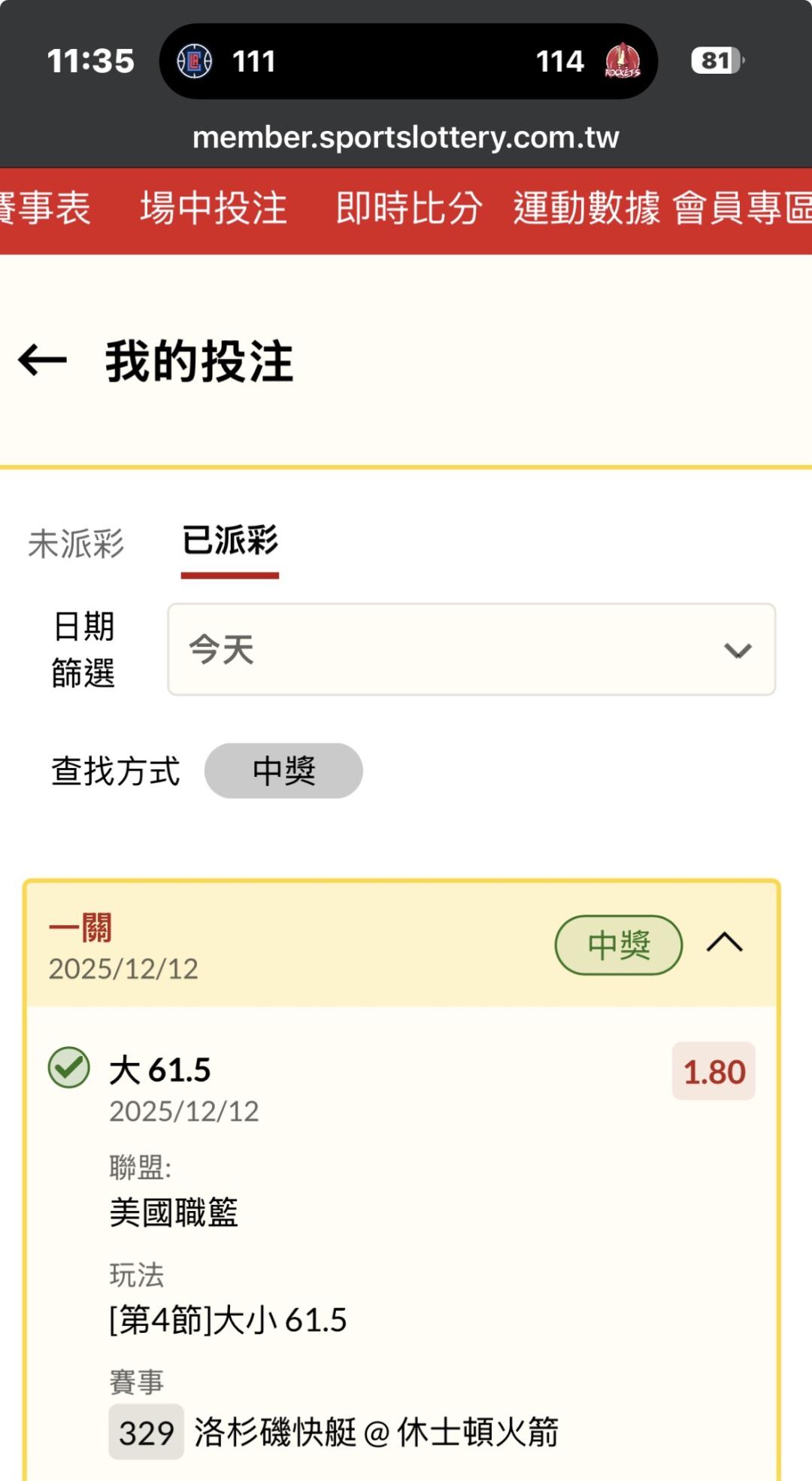Click the green check mark beside 大 61.5
The height and width of the screenshot is (1481, 812).
pos(69,1067)
